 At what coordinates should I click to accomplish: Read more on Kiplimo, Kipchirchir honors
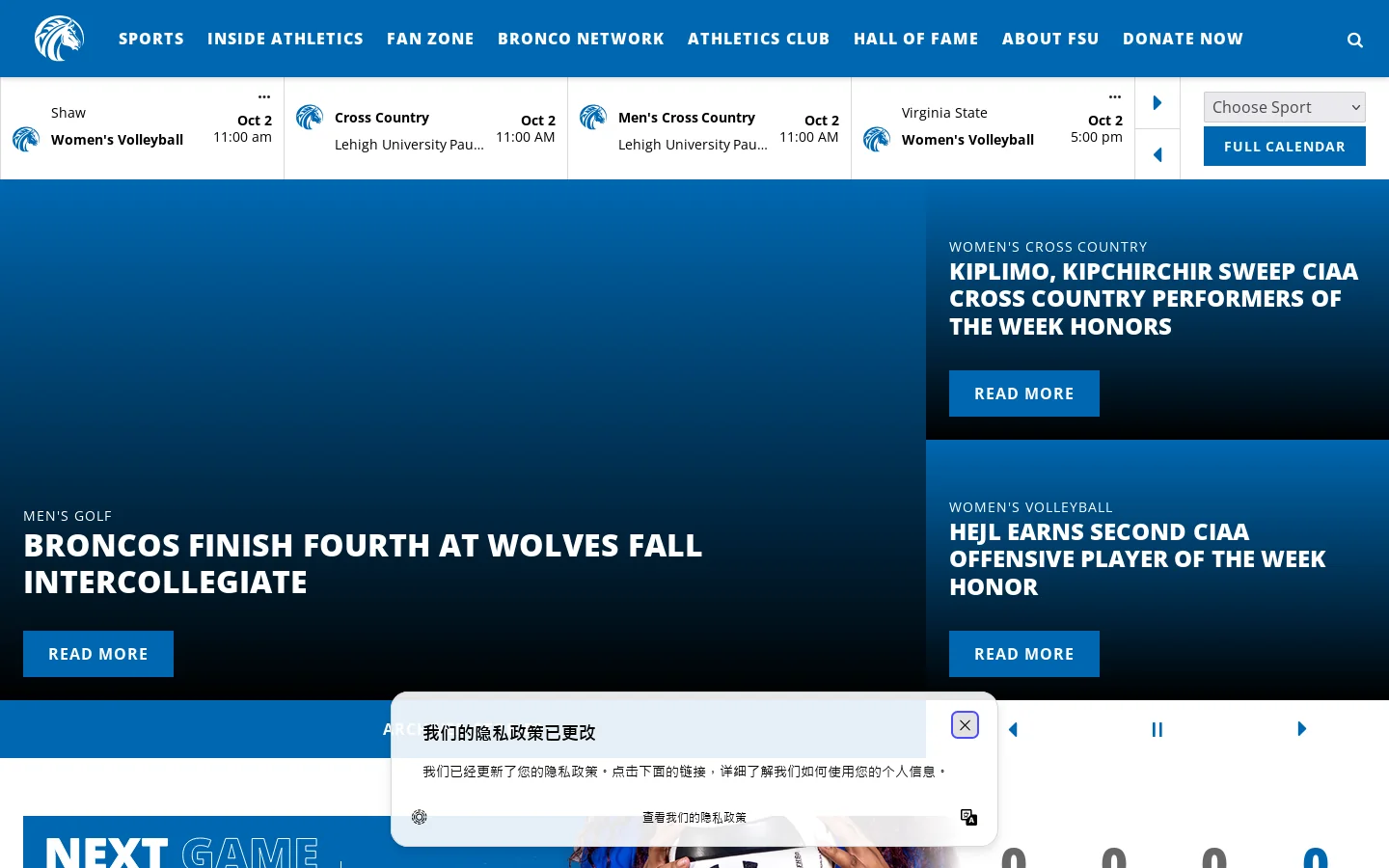[1024, 393]
